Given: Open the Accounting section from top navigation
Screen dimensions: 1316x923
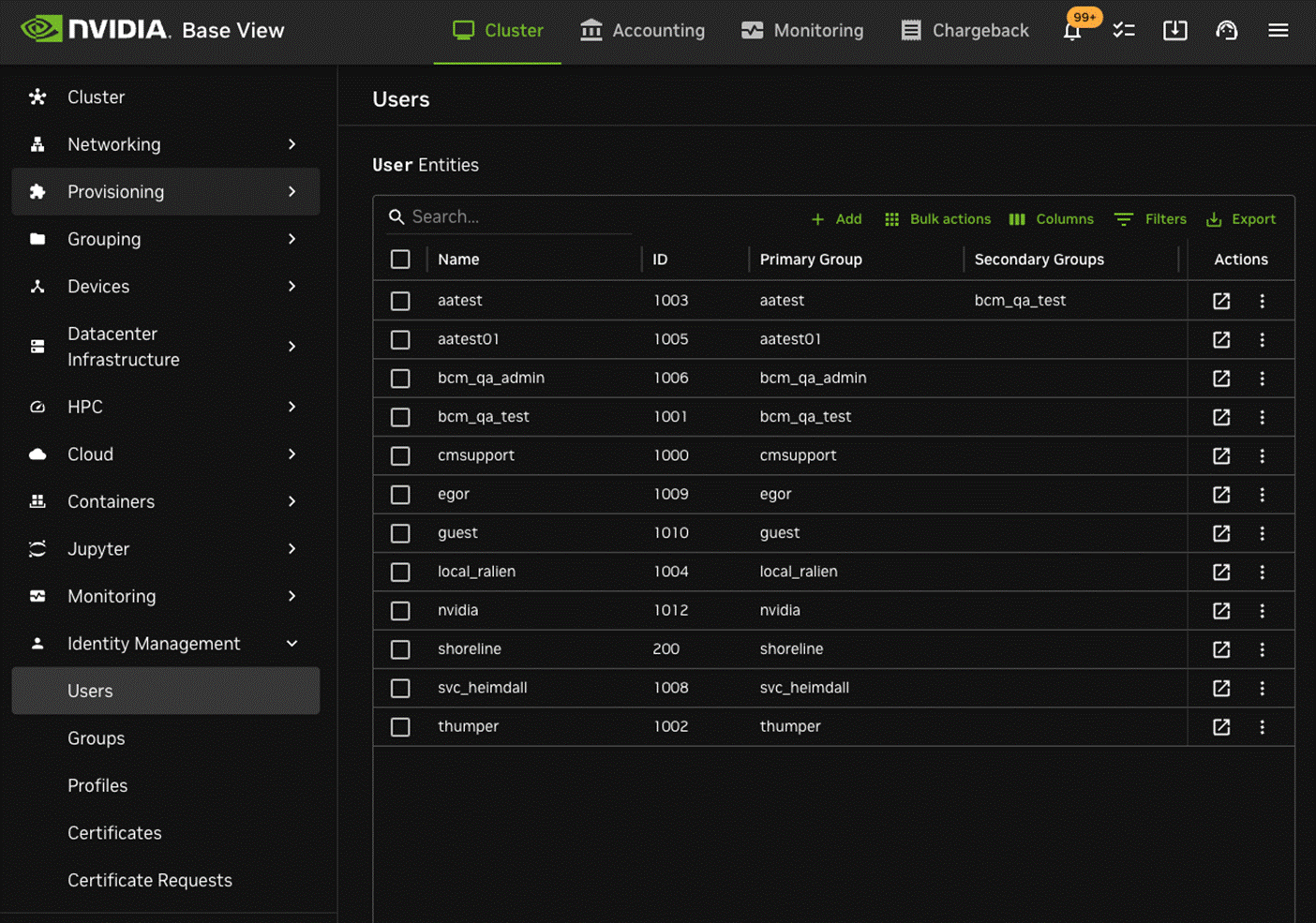Looking at the screenshot, I should 642,30.
